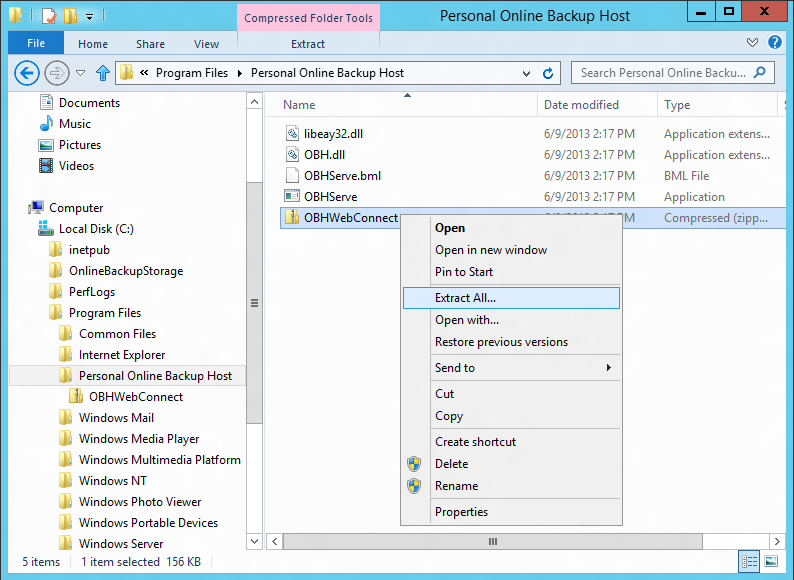This screenshot has width=794, height=580.
Task: Select inetpub folder in navigation tree
Action: (89, 250)
